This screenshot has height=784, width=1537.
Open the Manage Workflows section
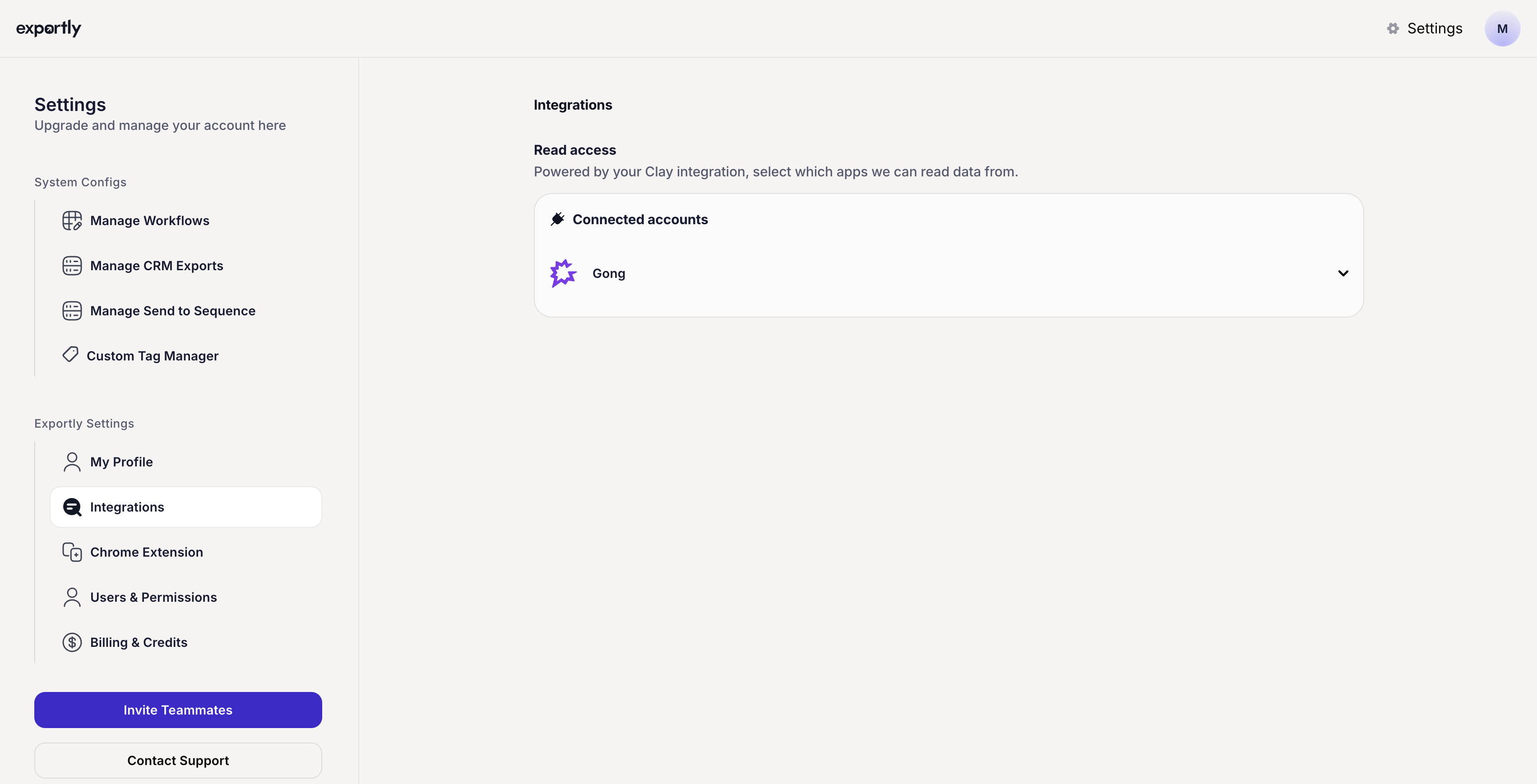point(150,221)
